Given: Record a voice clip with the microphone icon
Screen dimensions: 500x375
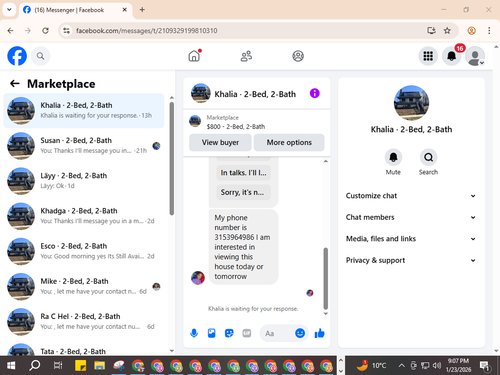Looking at the screenshot, I should click(x=194, y=333).
